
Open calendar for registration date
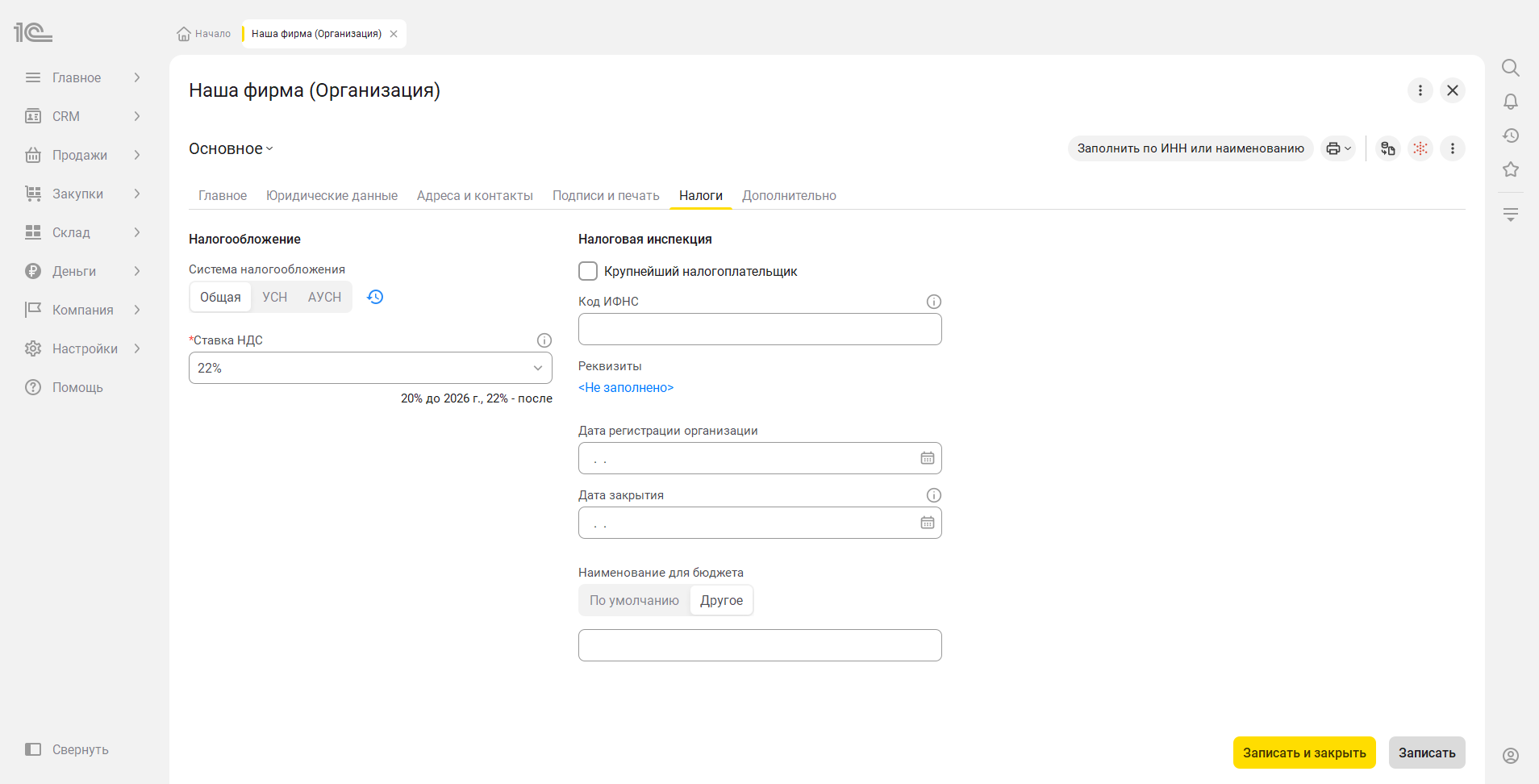928,458
